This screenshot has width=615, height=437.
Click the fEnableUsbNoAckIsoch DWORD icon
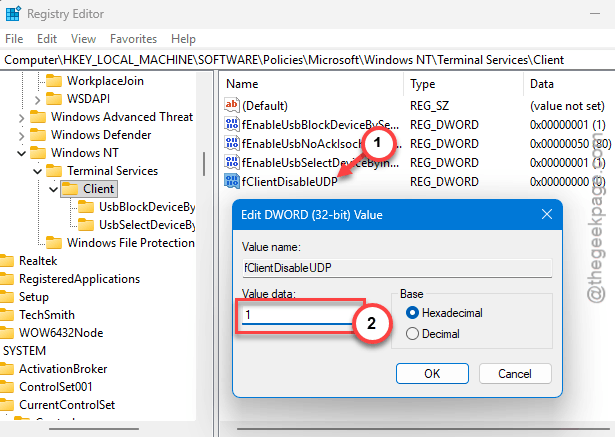coord(231,143)
